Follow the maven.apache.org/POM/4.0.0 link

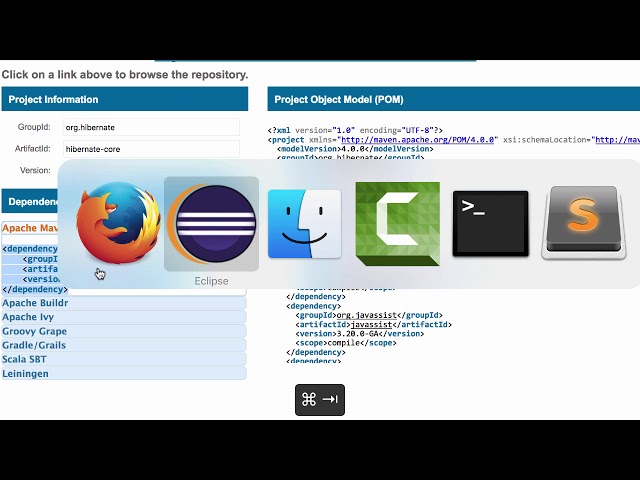[418, 140]
